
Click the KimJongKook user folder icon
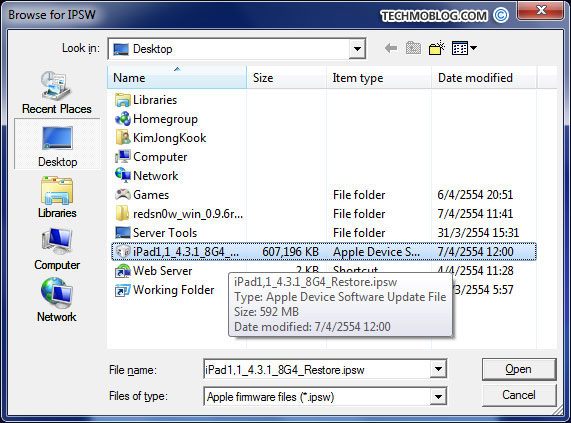pos(123,138)
